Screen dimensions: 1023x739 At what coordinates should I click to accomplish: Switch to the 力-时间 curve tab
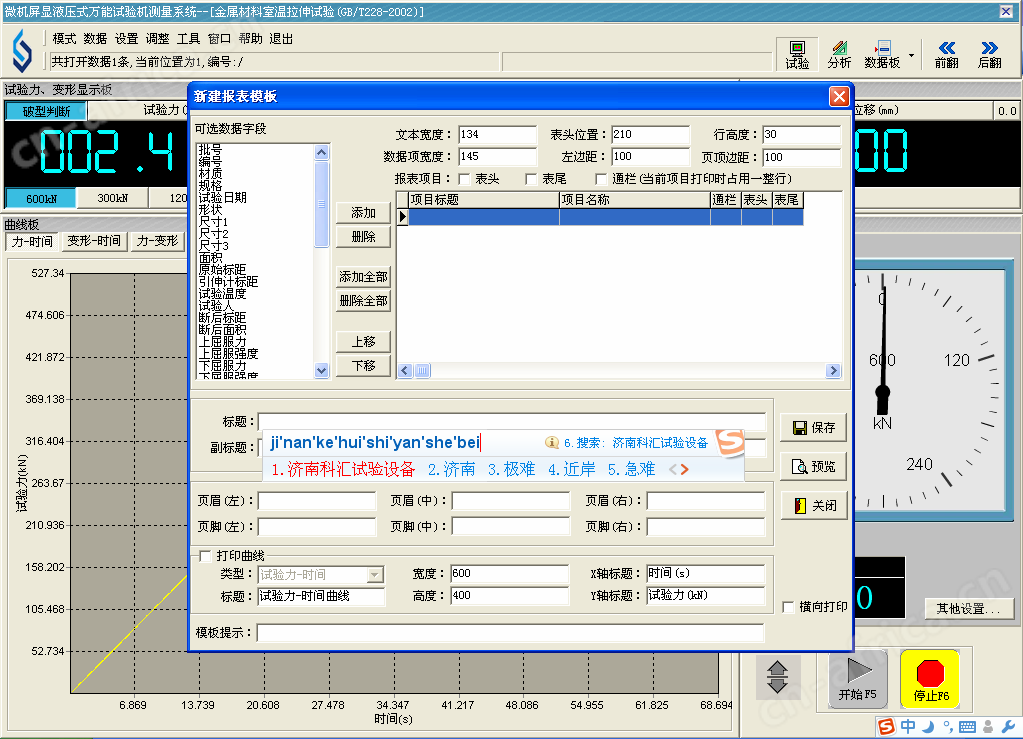point(32,241)
